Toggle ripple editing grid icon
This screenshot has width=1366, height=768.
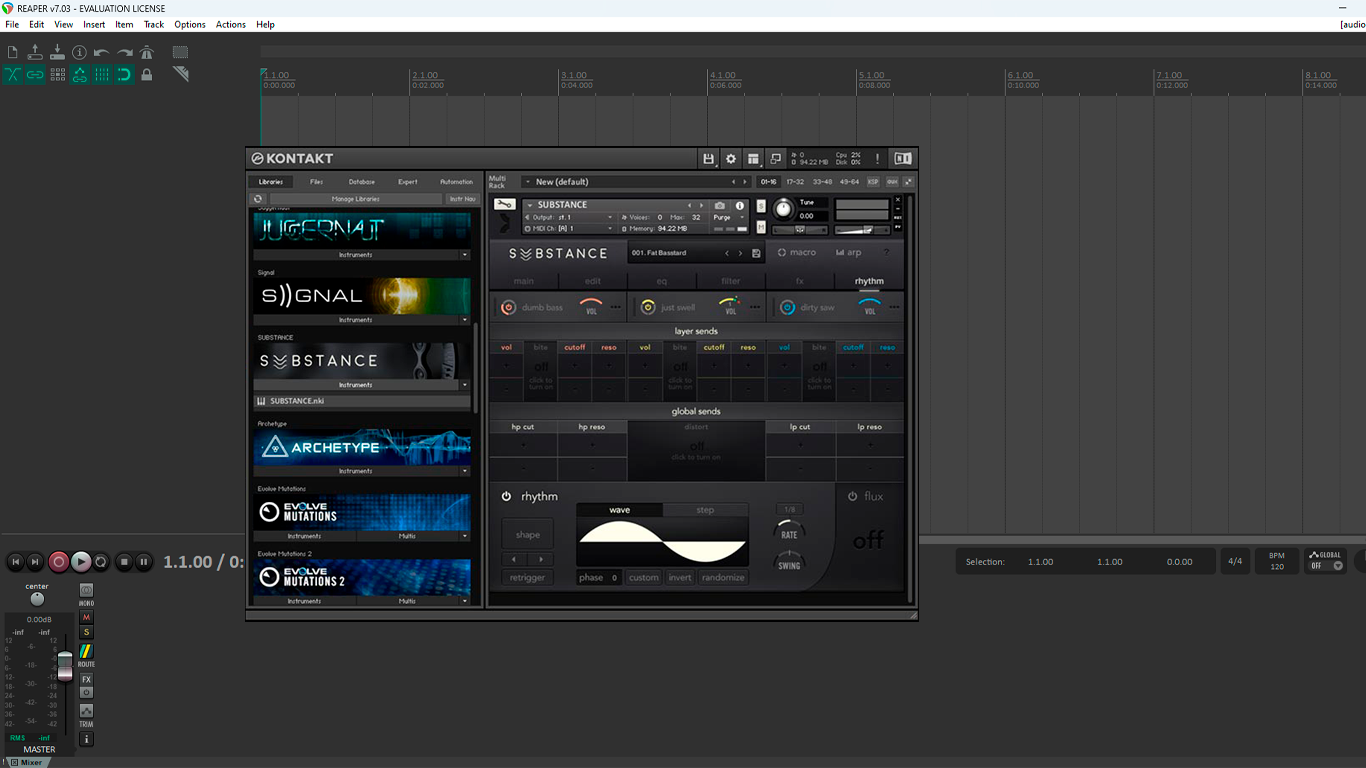click(57, 74)
